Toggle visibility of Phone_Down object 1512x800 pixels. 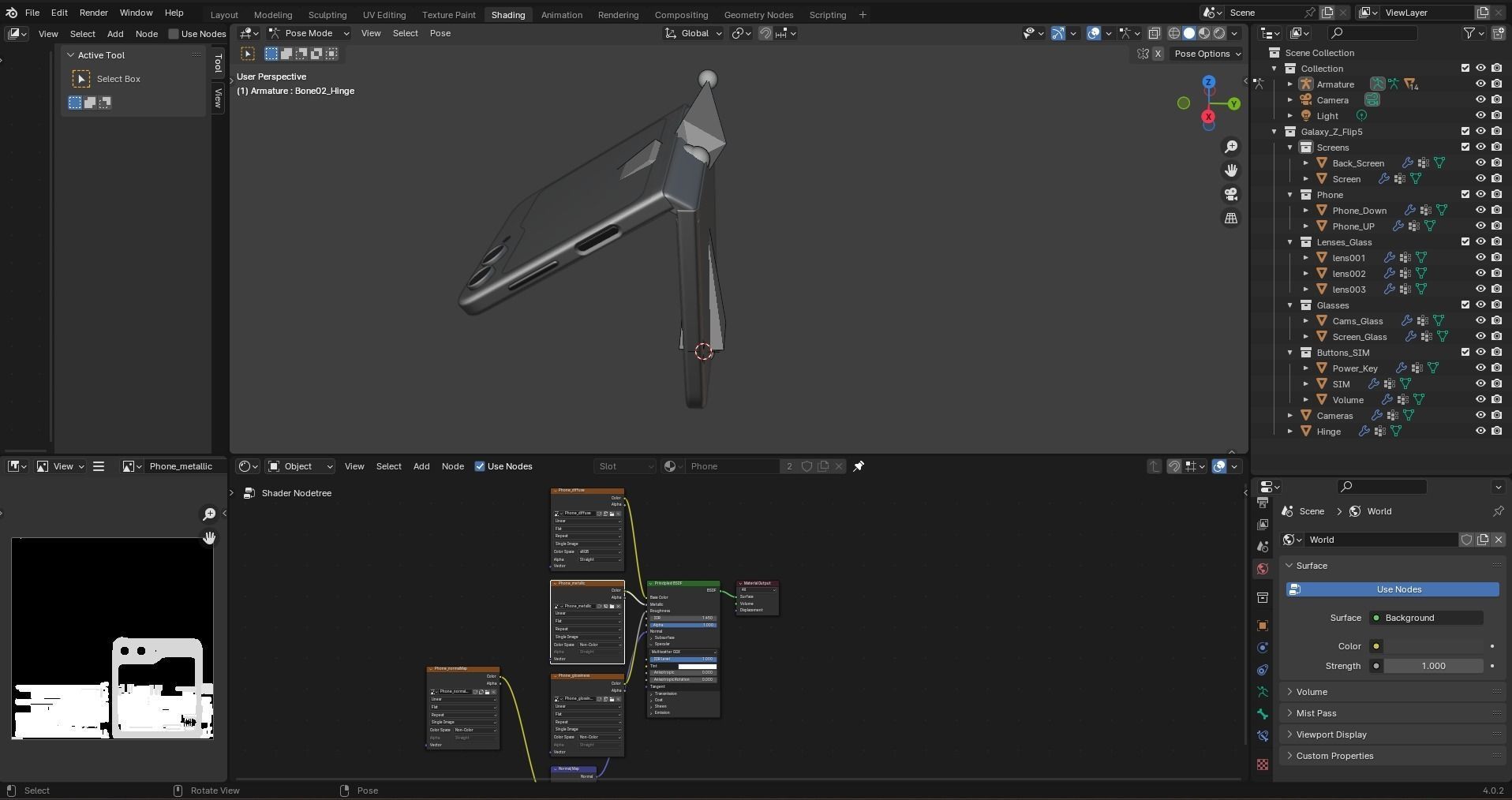tap(1480, 211)
